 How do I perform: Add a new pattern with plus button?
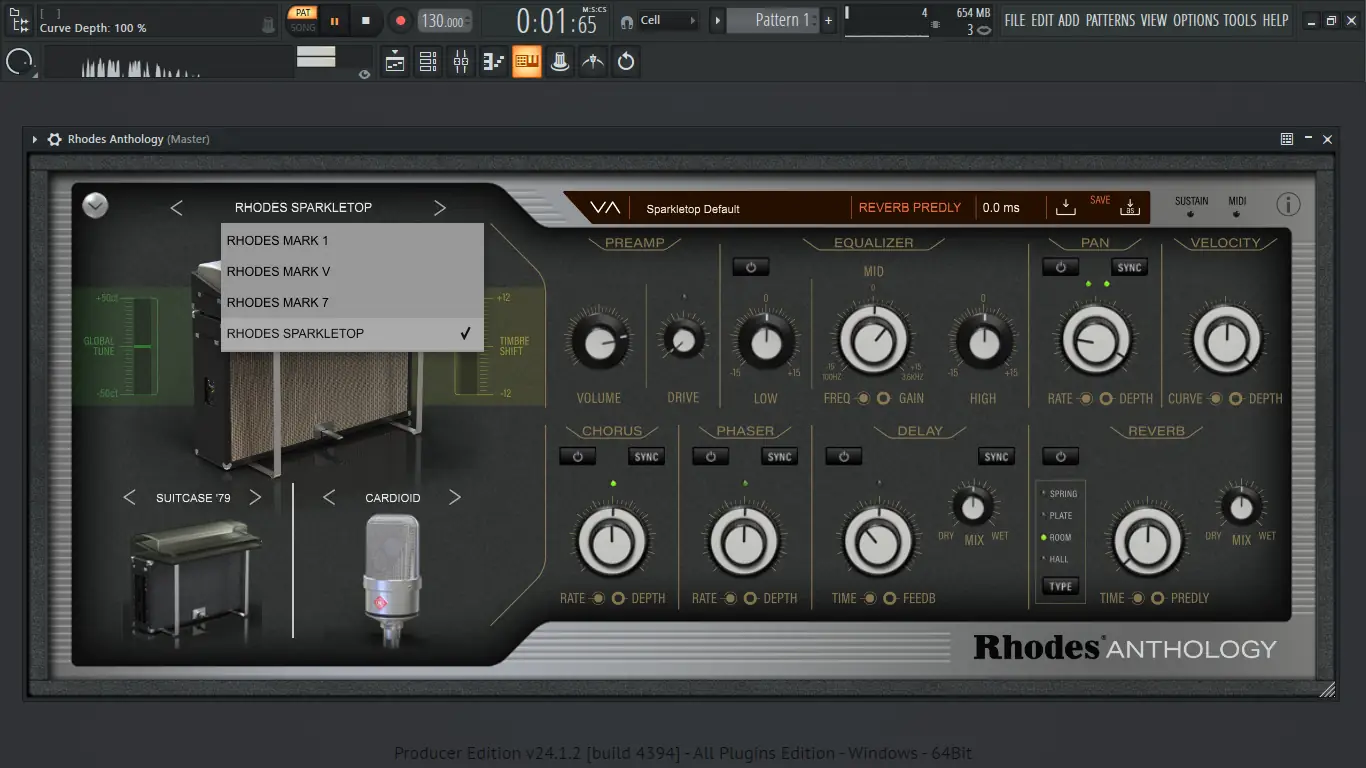pos(828,20)
